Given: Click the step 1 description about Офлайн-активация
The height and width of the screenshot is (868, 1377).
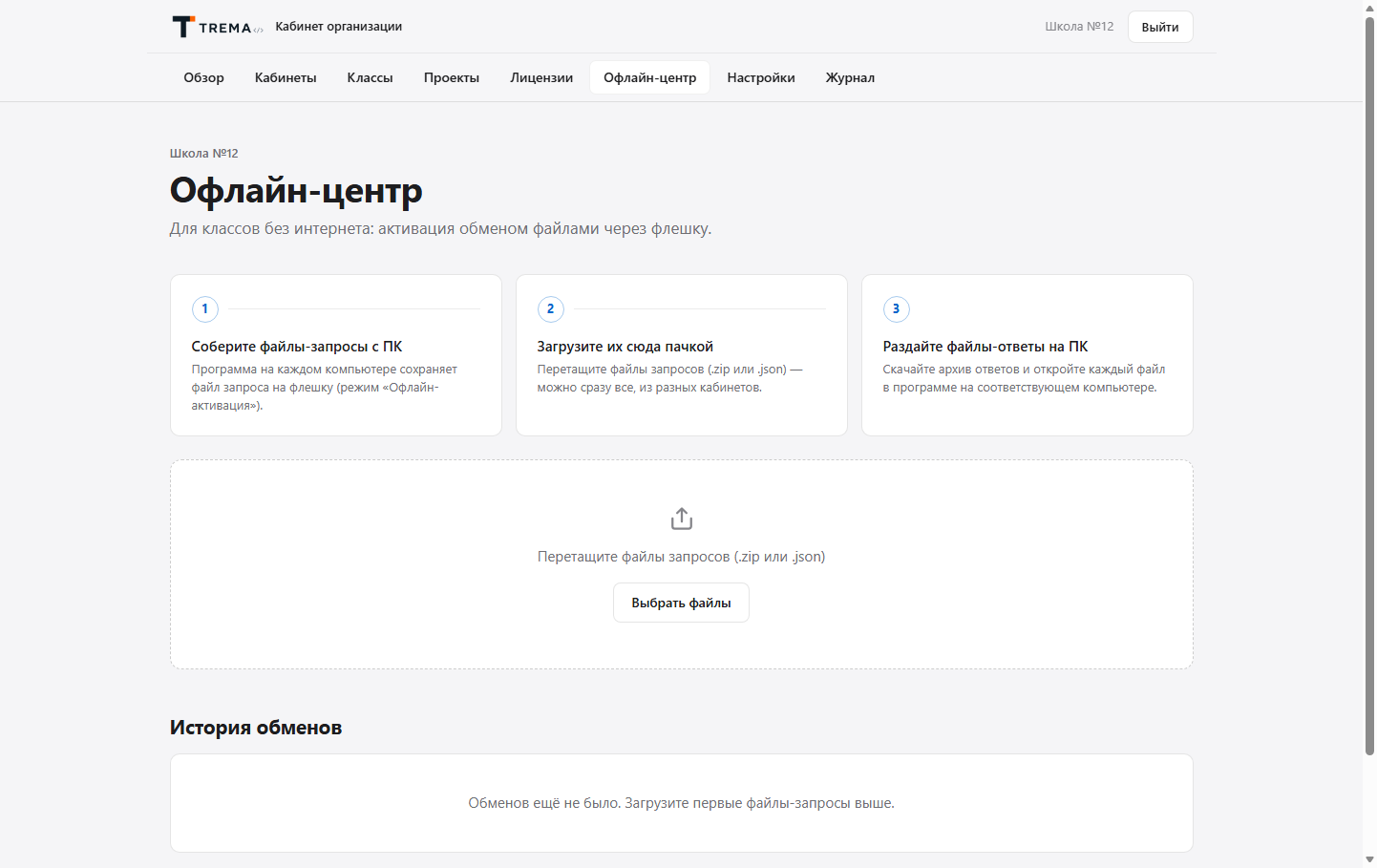Looking at the screenshot, I should coord(325,387).
